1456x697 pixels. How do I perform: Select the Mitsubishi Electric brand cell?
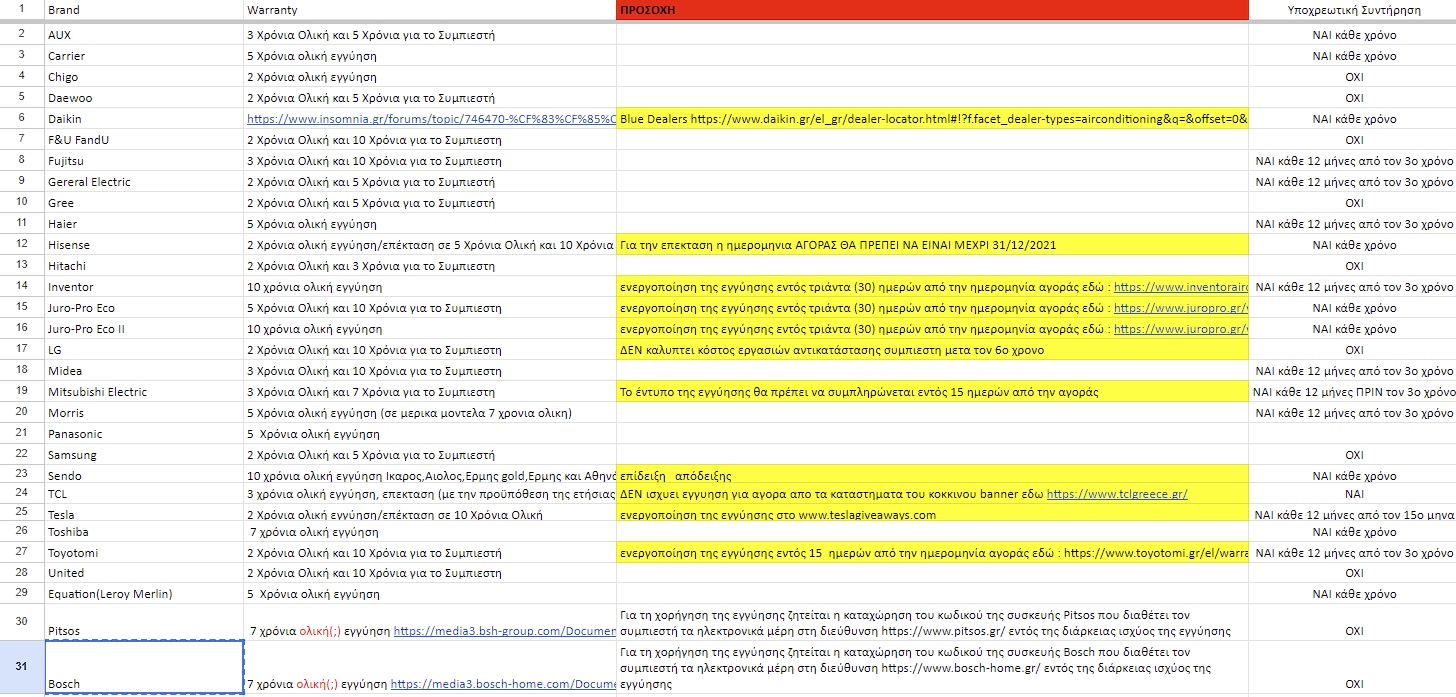144,392
